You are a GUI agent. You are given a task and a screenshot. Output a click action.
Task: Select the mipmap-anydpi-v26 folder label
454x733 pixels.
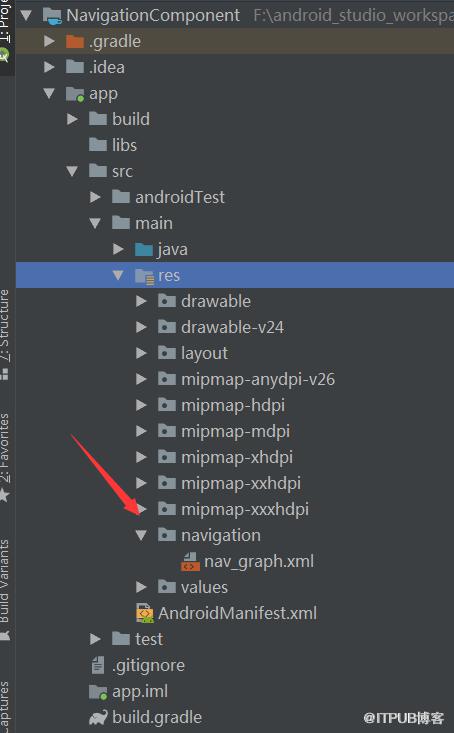[x=258, y=380]
